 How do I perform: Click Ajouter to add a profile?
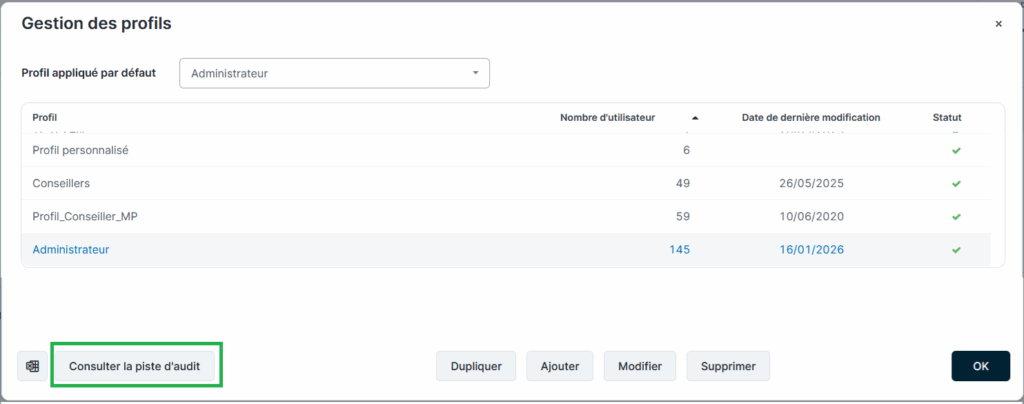click(559, 366)
